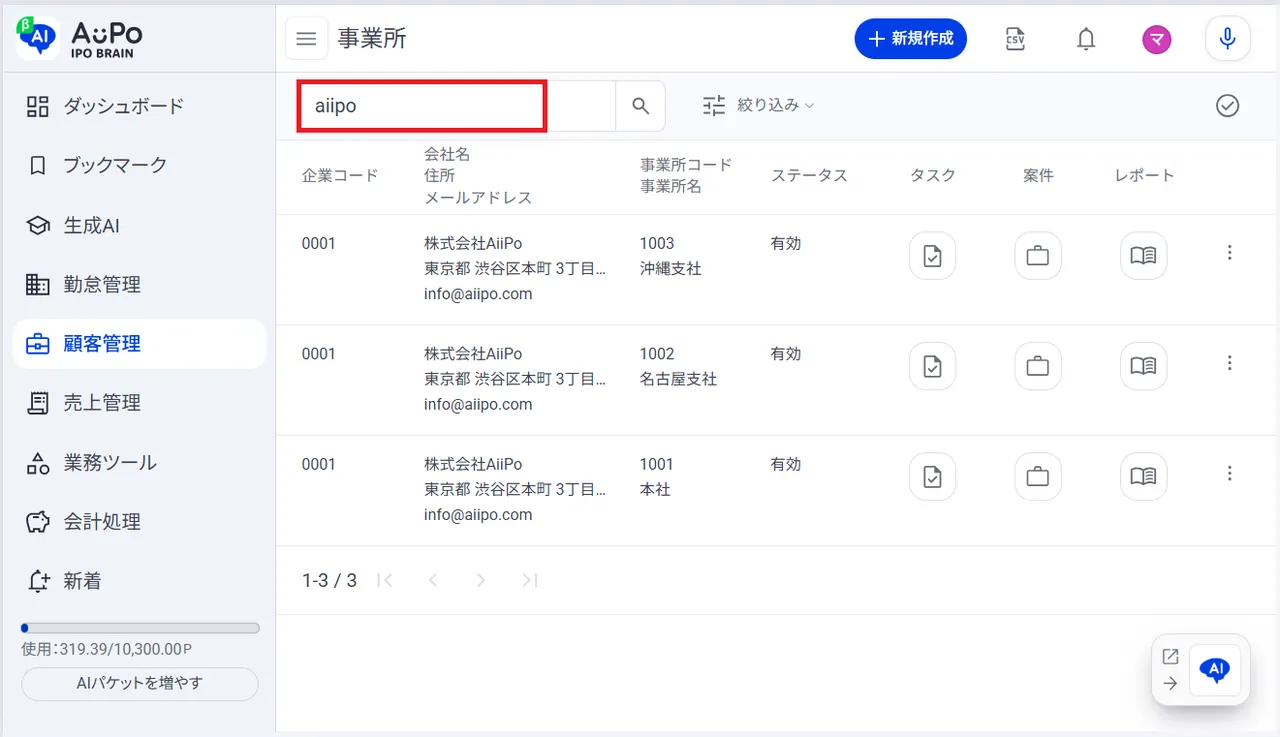Screen dimensions: 1280x737
Task: Click 名古屋支社 office name text
Action: click(x=679, y=379)
